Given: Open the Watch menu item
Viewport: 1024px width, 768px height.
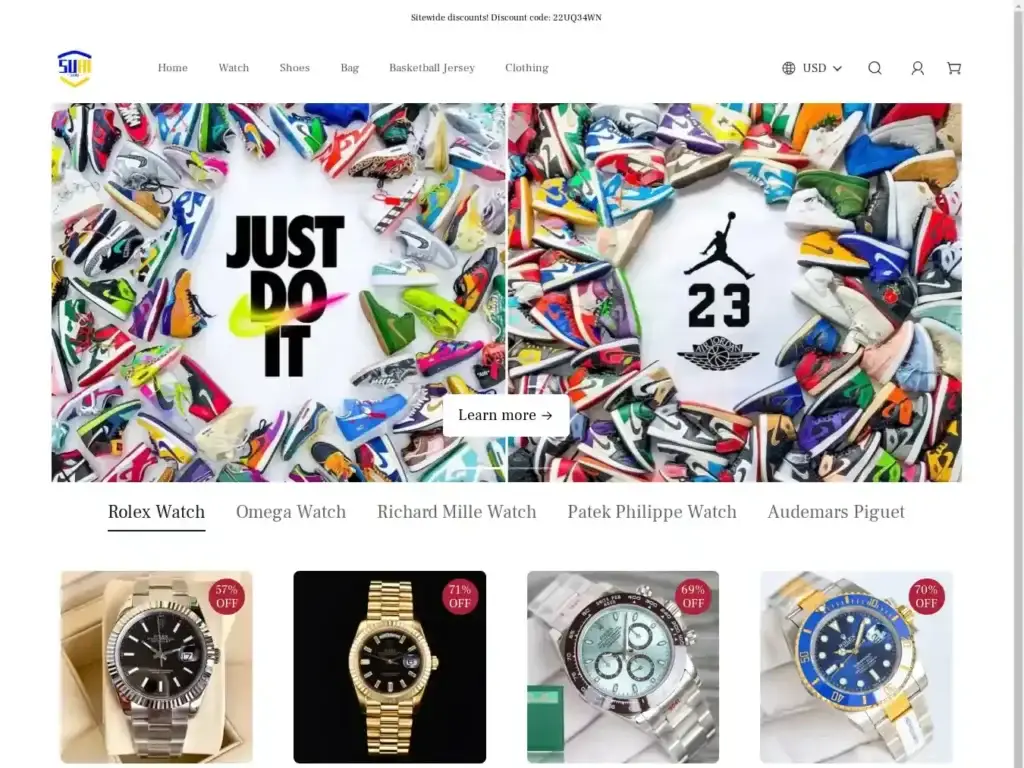Looking at the screenshot, I should [234, 68].
